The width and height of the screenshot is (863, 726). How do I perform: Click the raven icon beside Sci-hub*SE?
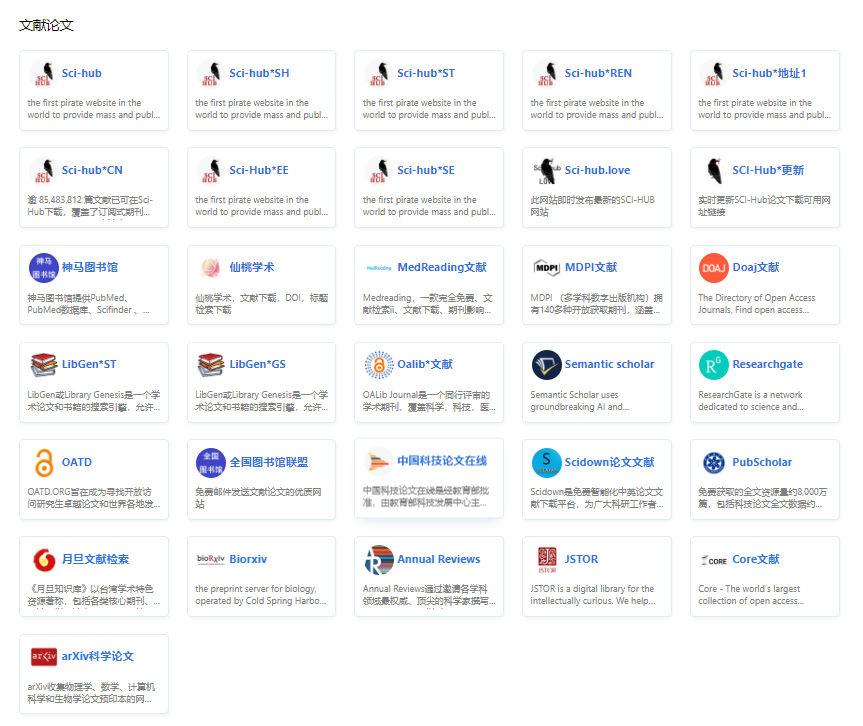click(379, 171)
